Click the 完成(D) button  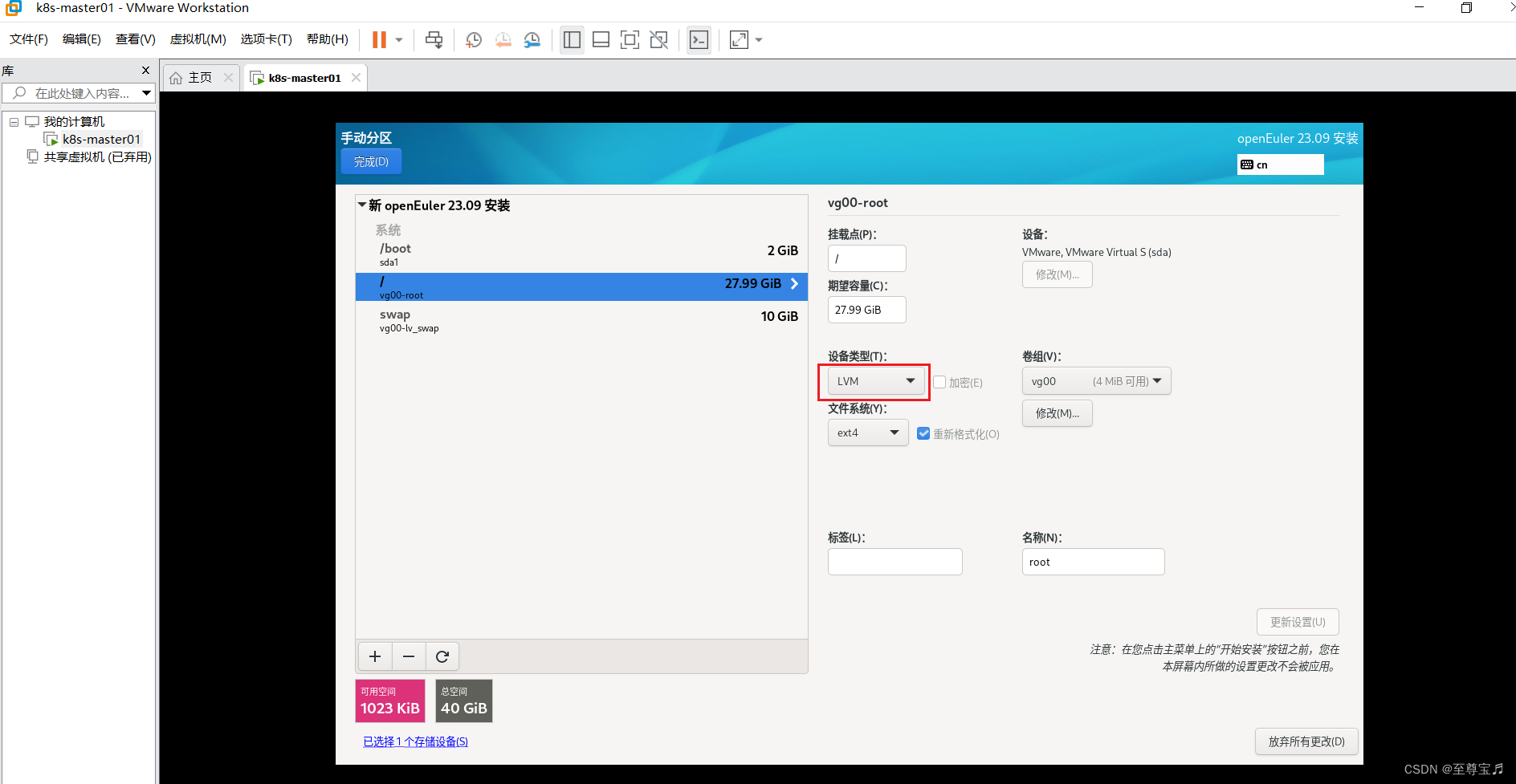pyautogui.click(x=371, y=160)
